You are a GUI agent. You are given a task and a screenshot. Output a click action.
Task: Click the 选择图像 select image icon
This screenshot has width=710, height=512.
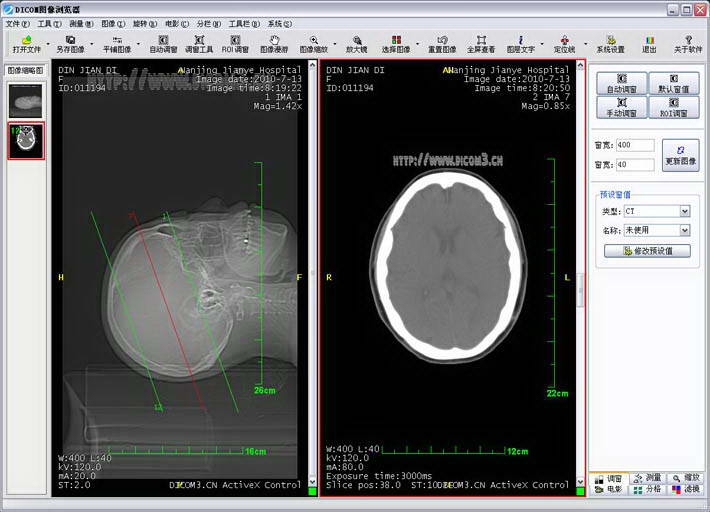point(396,44)
